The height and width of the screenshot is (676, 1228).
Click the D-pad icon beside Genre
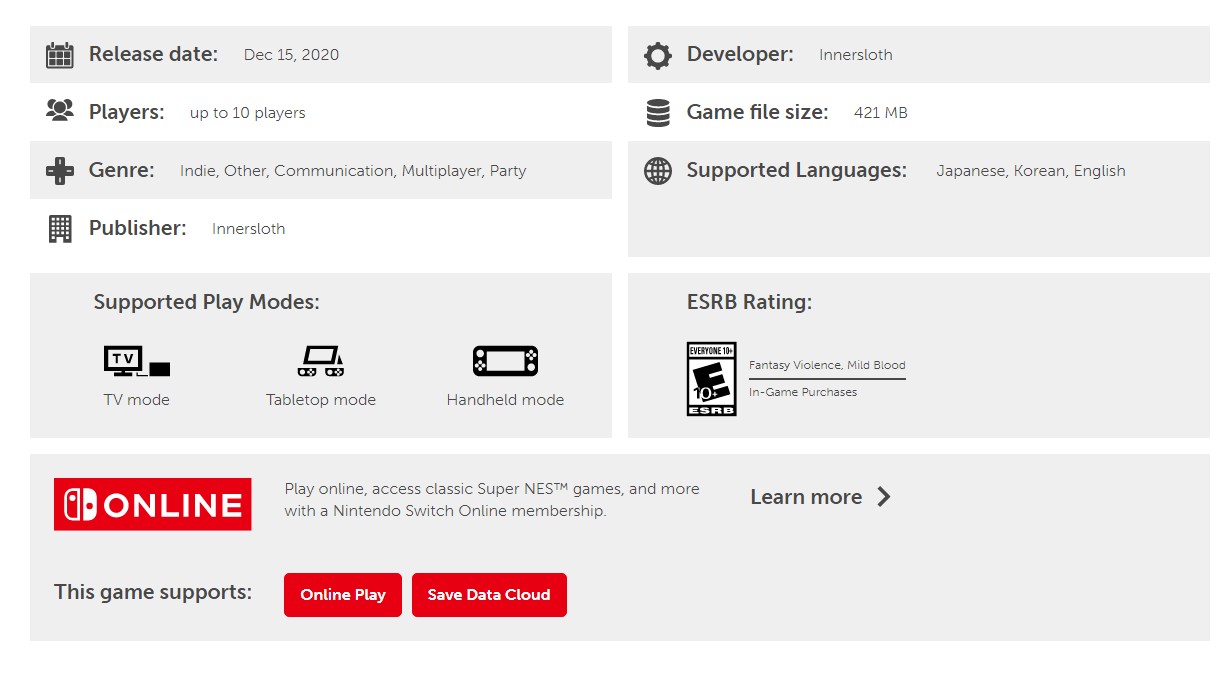60,171
